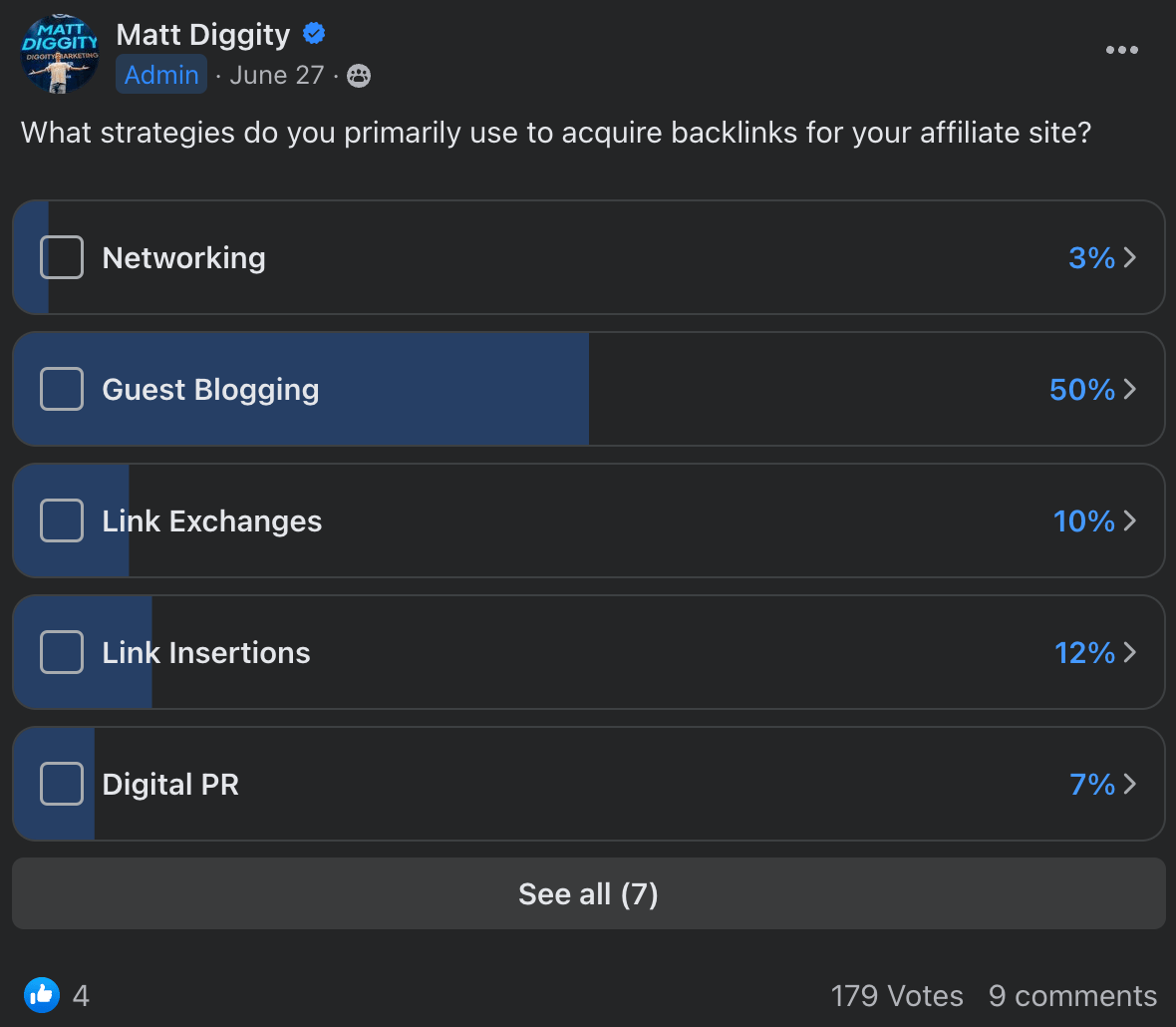Open voter details chevron next to Digital PR
The width and height of the screenshot is (1176, 1027).
1131,784
